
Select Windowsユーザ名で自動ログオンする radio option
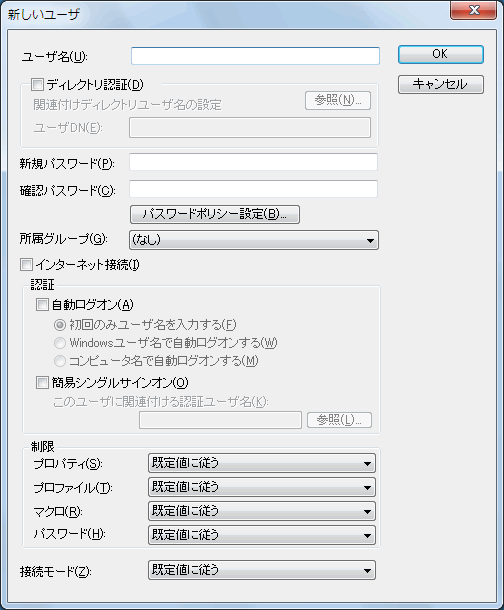coord(60,343)
